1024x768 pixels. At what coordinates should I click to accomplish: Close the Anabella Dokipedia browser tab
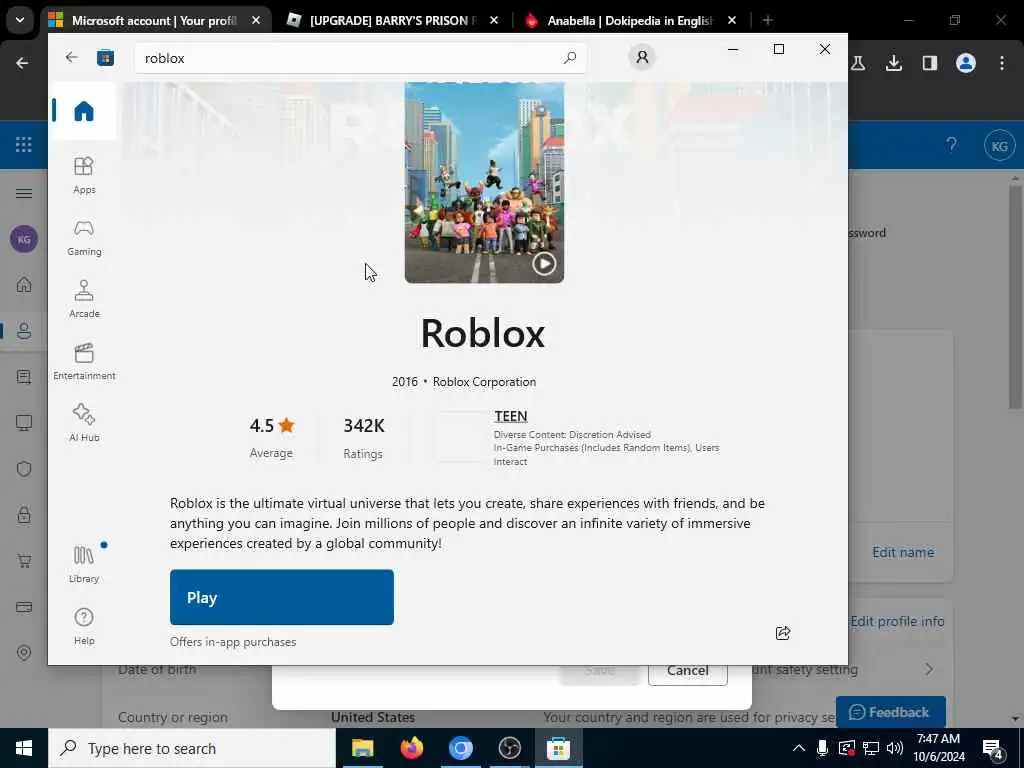point(731,20)
